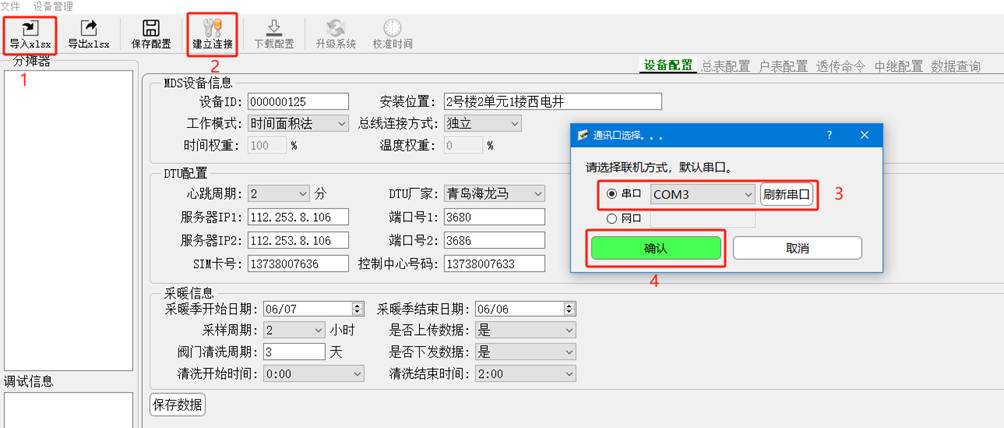Click the help question mark in dialog
This screenshot has width=1004, height=428.
(828, 134)
